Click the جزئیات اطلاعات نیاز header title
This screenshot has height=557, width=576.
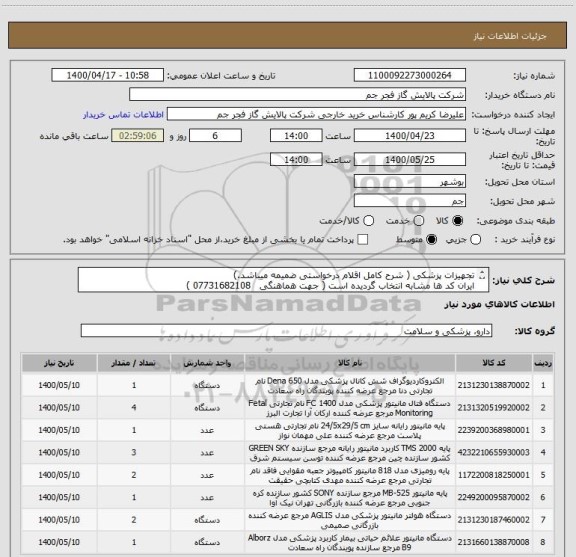(510, 36)
